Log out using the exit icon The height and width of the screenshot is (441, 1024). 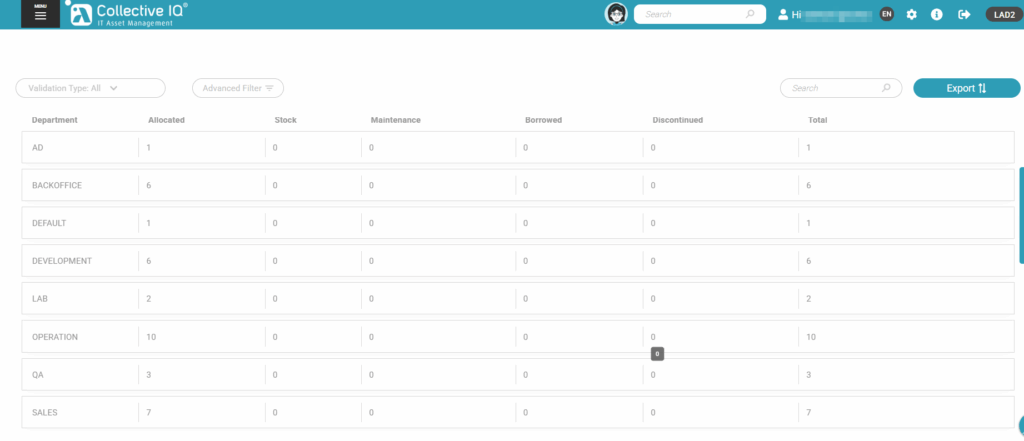[964, 15]
